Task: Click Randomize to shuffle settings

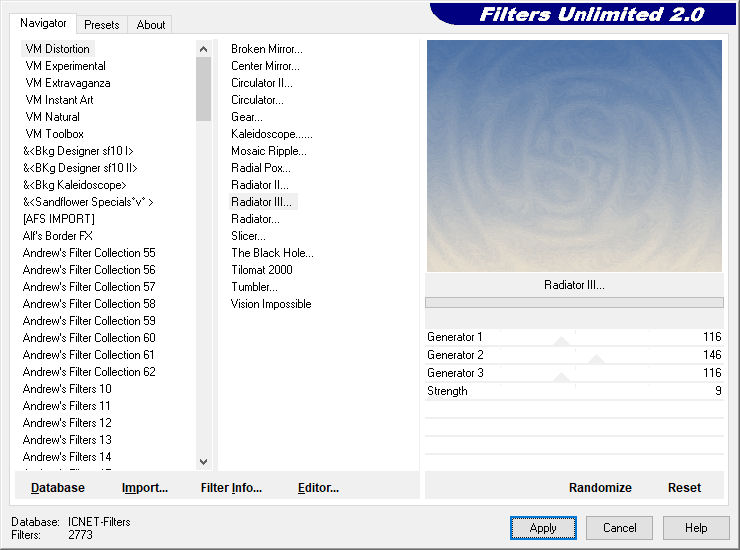Action: point(600,488)
